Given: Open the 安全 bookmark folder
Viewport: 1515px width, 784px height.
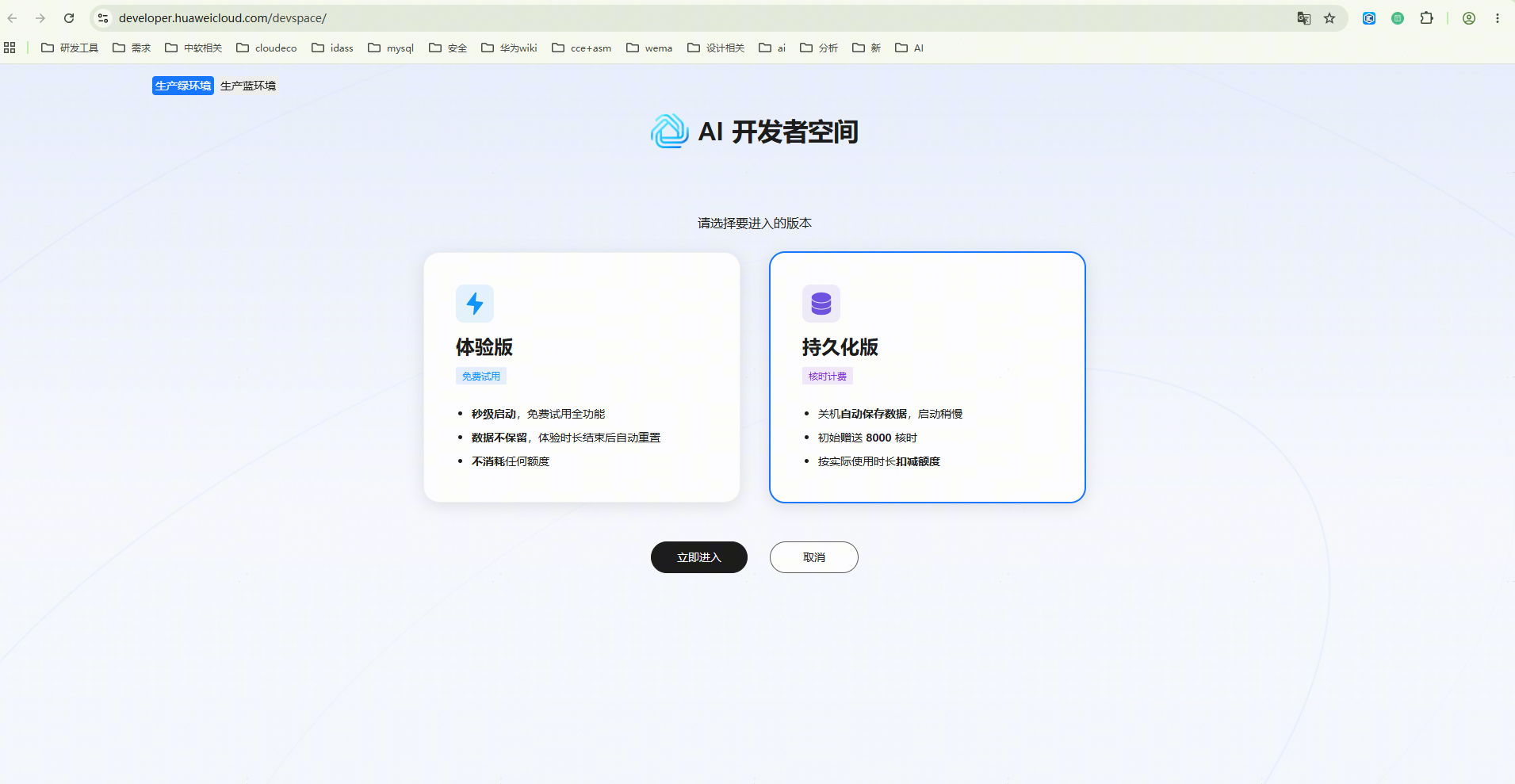Looking at the screenshot, I should click(x=448, y=48).
